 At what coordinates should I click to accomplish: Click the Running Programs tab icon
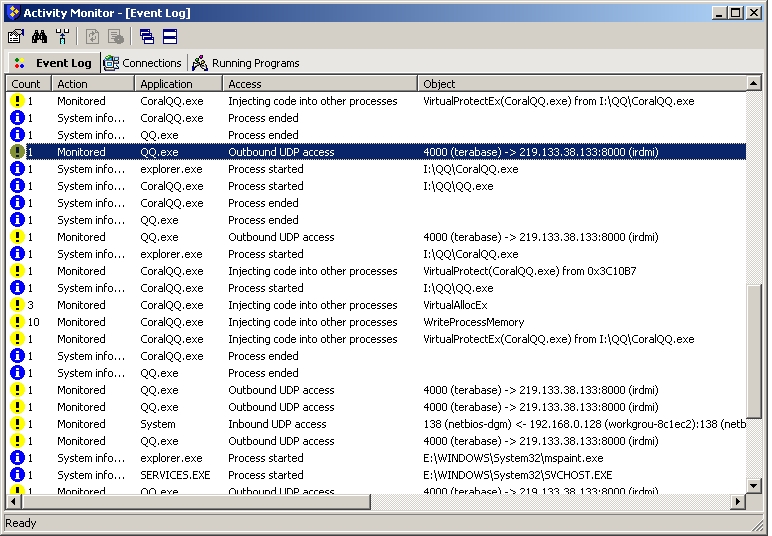[x=199, y=63]
